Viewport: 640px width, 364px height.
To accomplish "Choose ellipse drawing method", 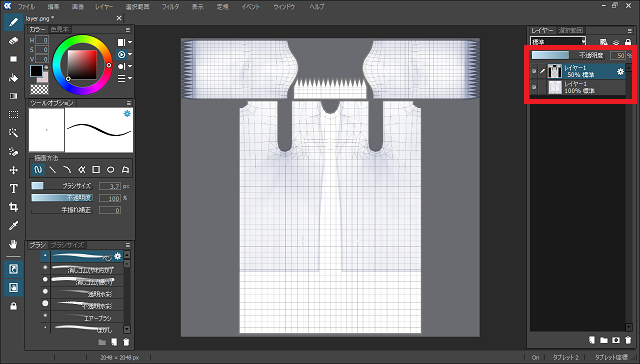I will 111,169.
